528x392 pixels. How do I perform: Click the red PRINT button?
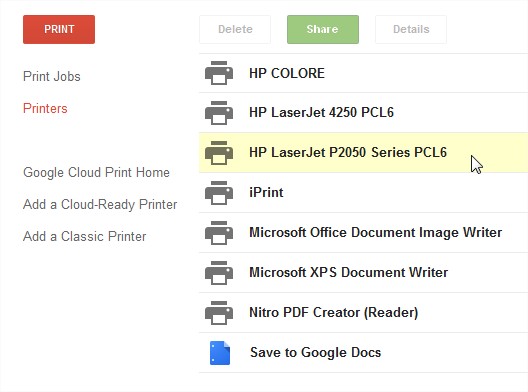point(59,29)
